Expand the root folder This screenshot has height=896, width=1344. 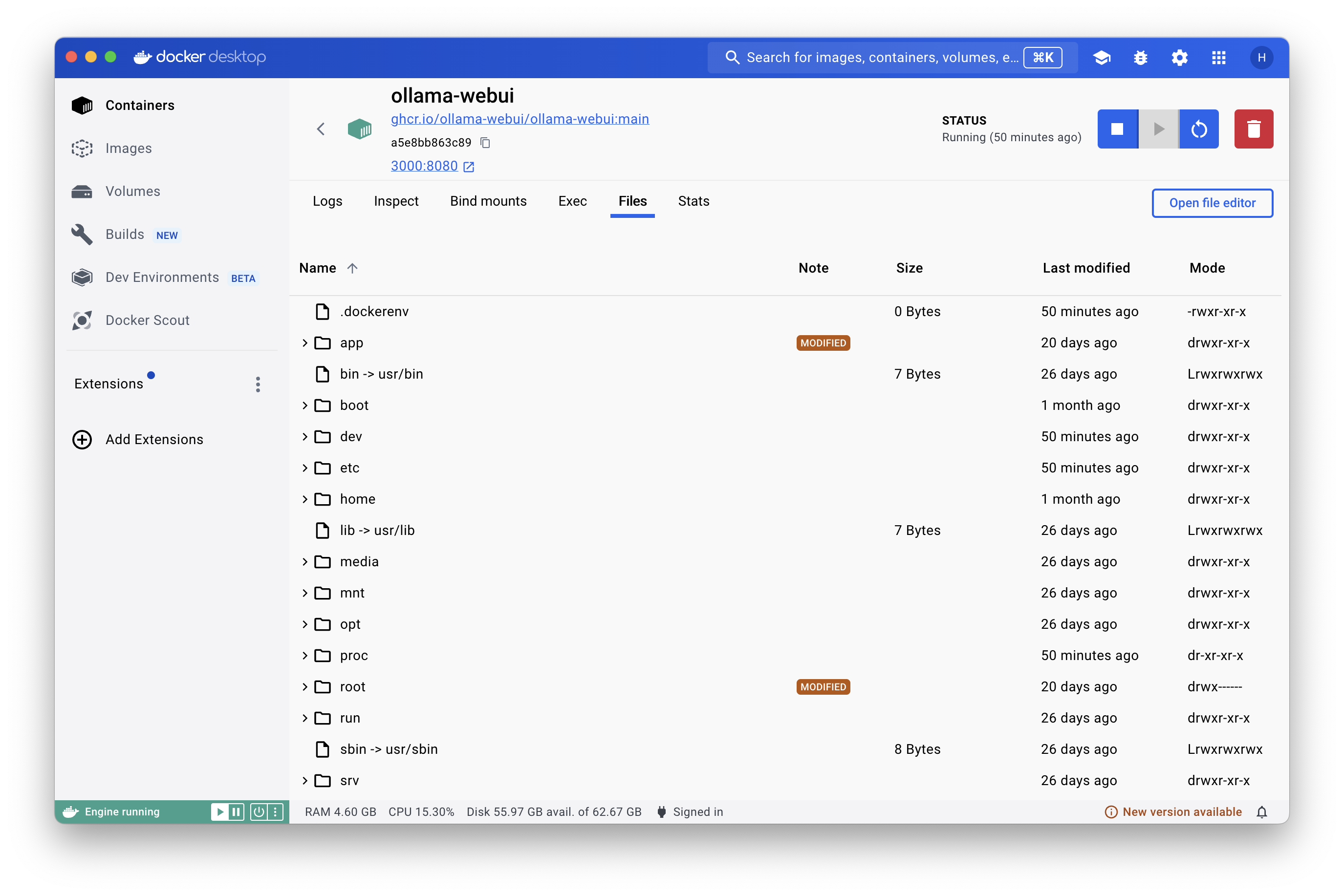pos(304,687)
